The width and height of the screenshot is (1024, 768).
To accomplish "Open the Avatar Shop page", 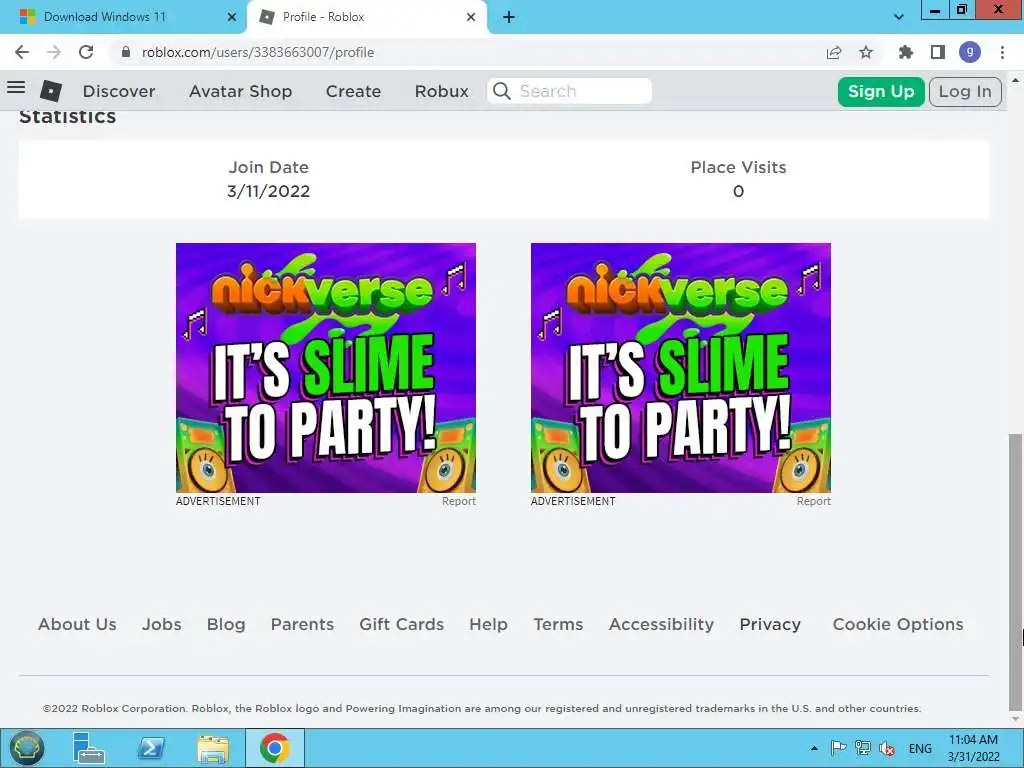I will pos(240,91).
